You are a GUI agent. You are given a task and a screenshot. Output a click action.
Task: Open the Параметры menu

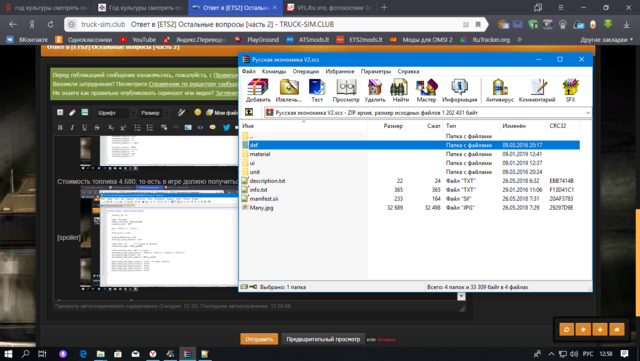tap(376, 71)
